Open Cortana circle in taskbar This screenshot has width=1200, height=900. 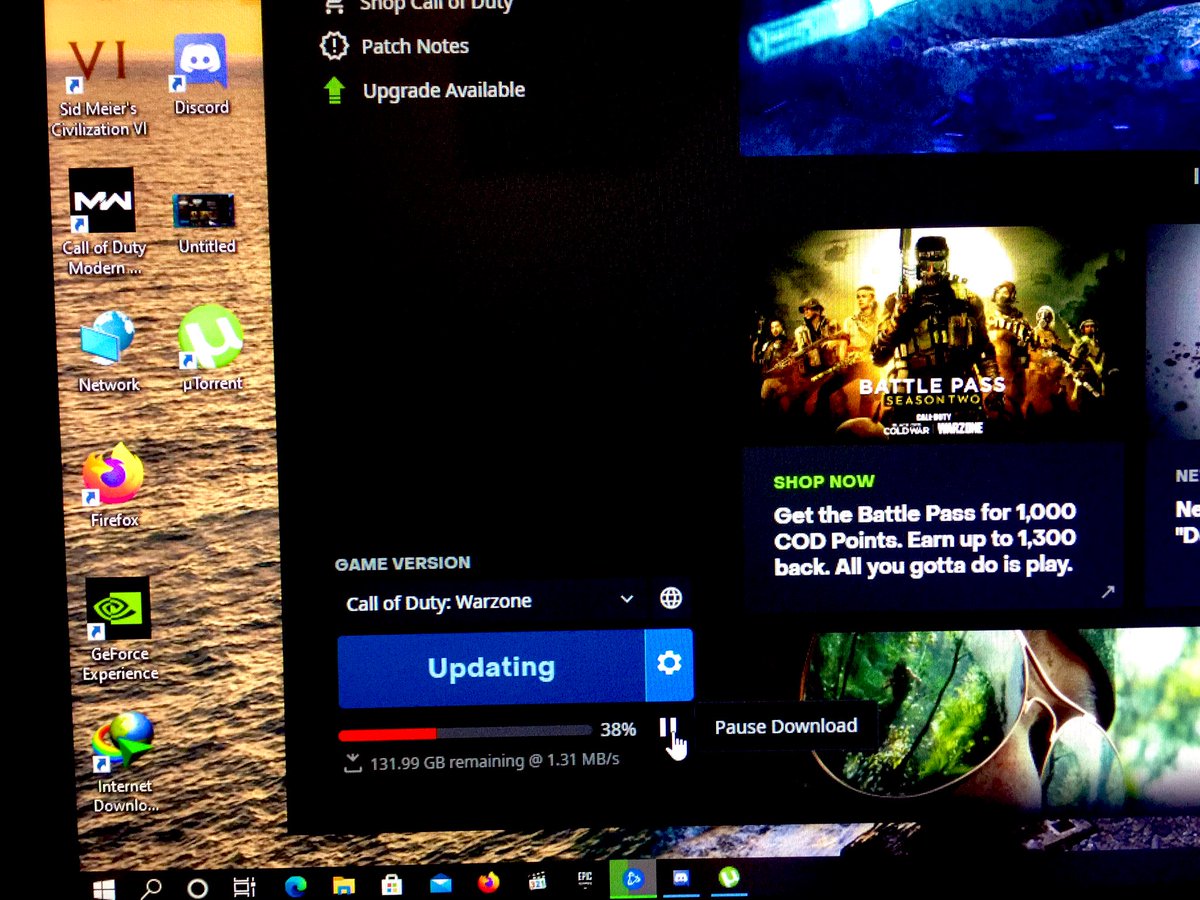[x=198, y=888]
